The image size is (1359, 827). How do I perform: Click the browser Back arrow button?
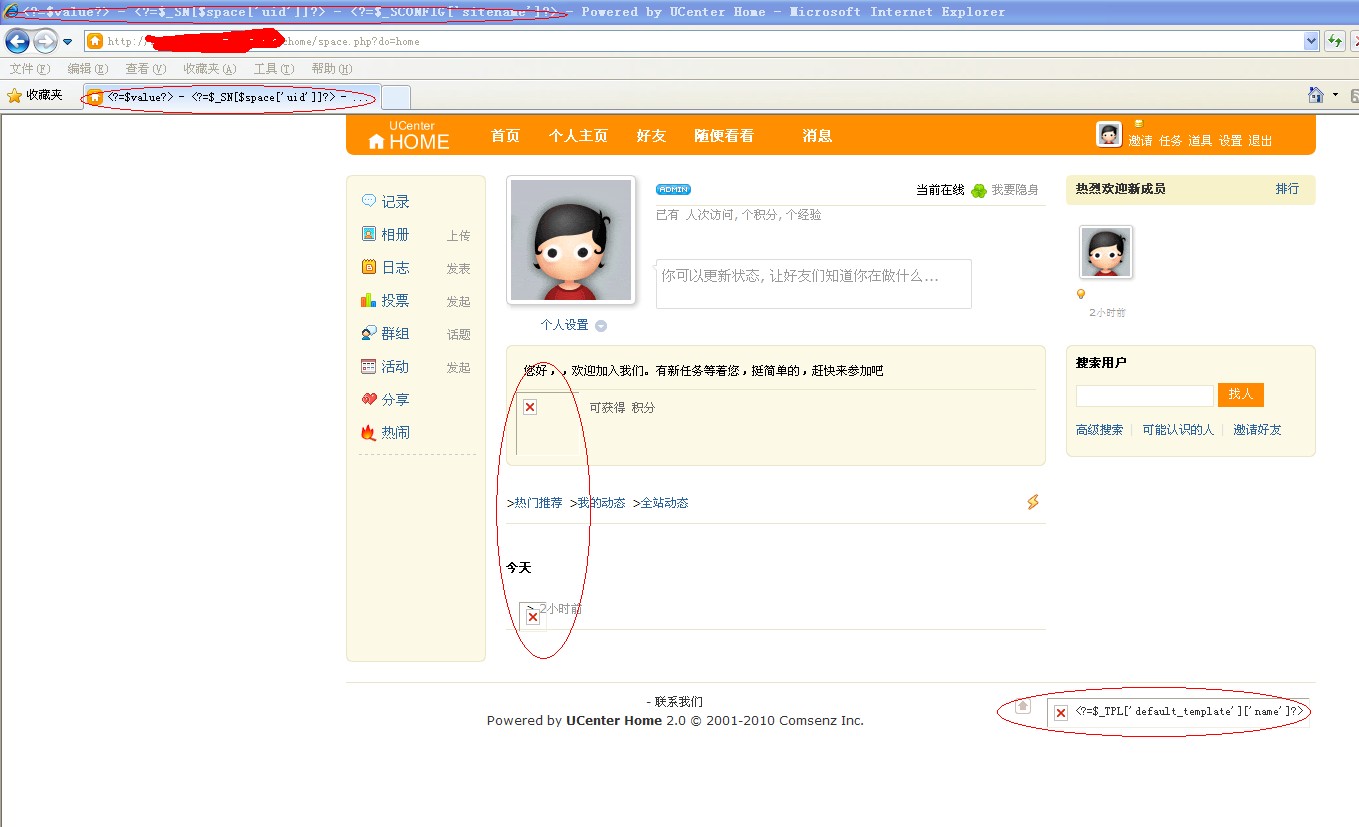pos(17,41)
